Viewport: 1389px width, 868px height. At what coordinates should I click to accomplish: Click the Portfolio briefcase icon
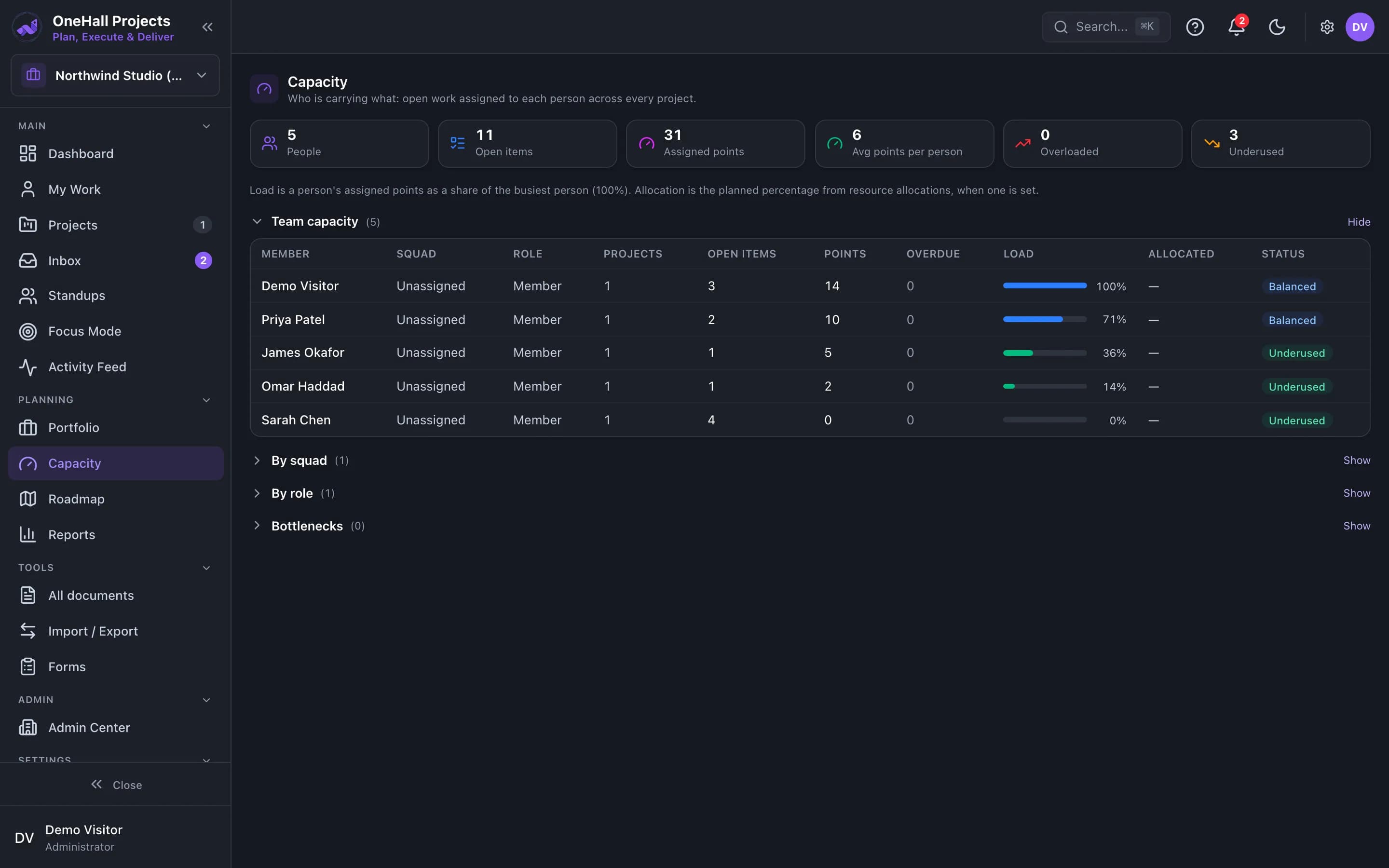tap(27, 428)
